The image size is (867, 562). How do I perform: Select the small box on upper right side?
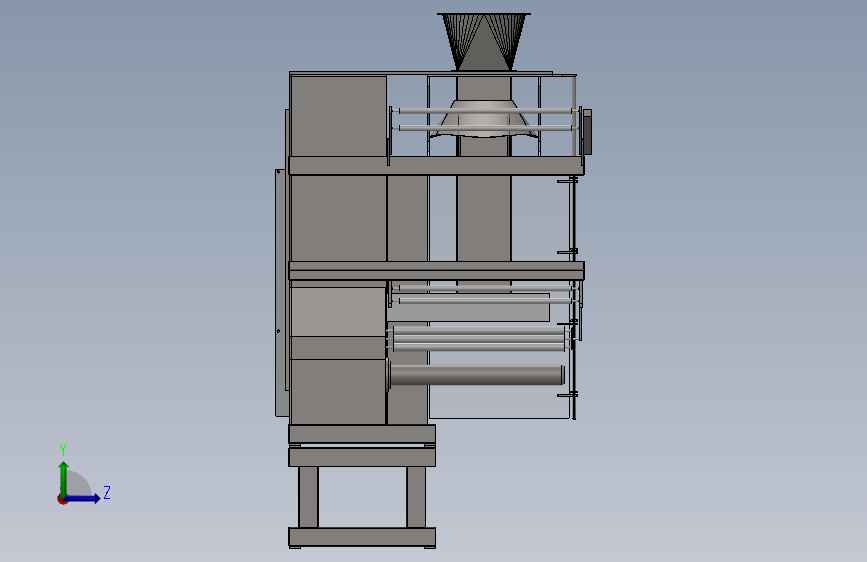(x=587, y=132)
